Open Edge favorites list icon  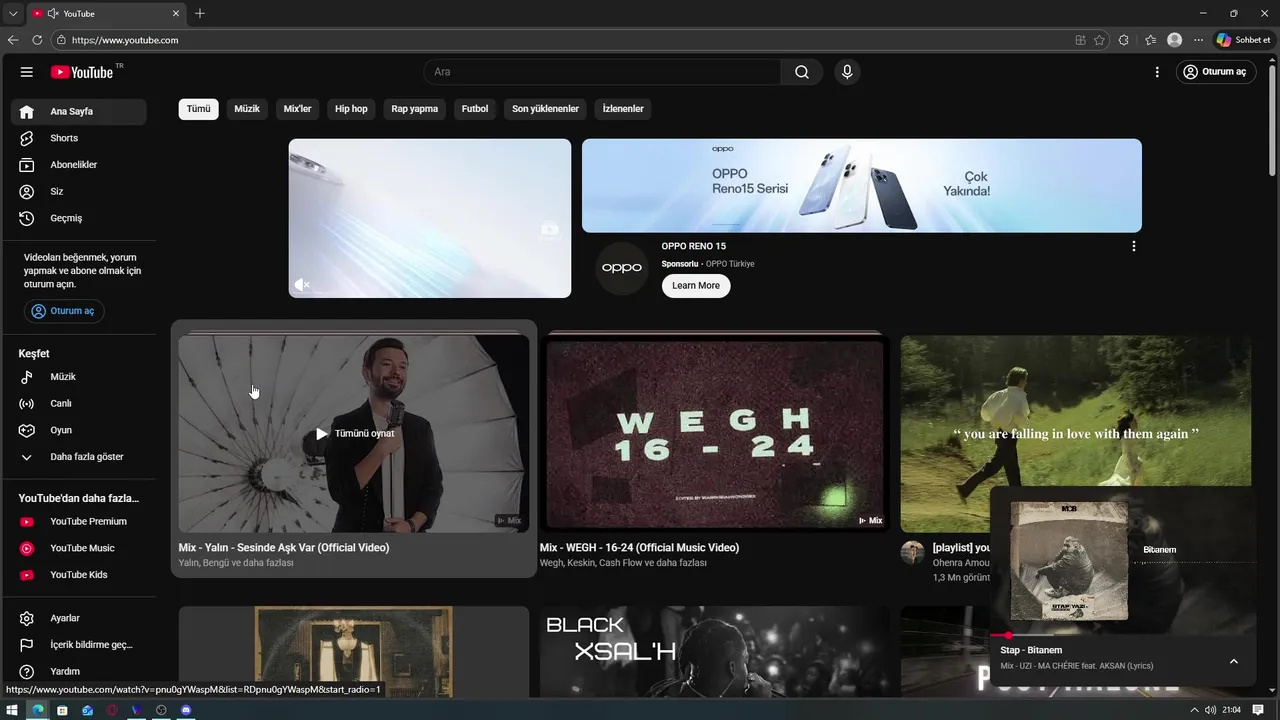1150,40
